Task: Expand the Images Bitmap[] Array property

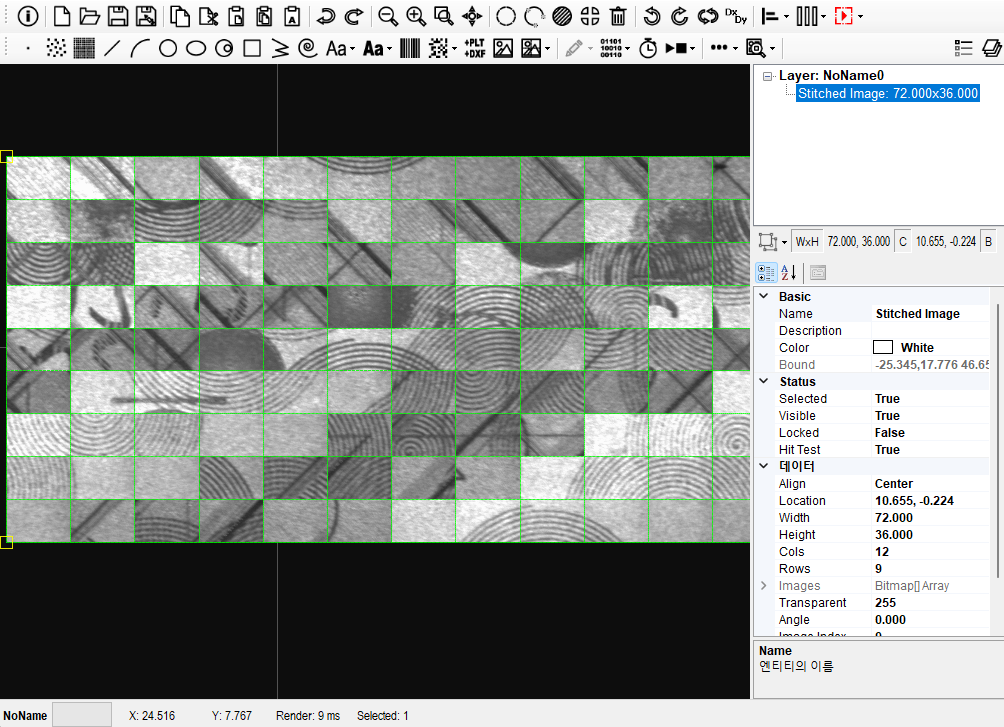Action: pyautogui.click(x=764, y=586)
